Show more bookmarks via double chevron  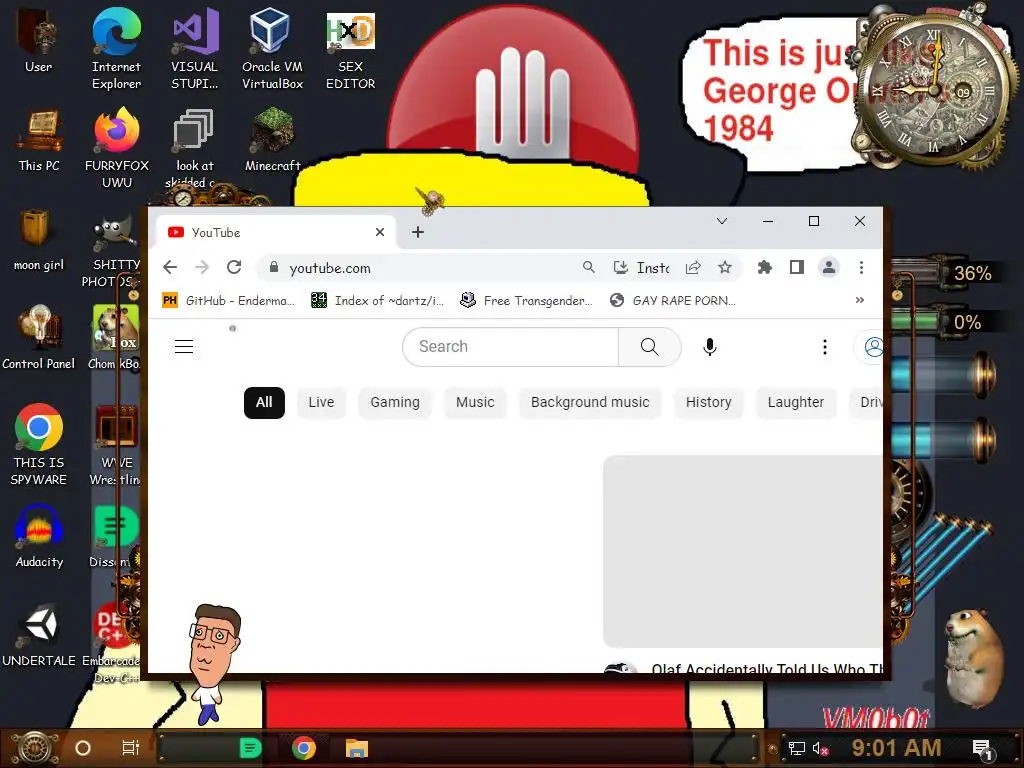point(859,300)
